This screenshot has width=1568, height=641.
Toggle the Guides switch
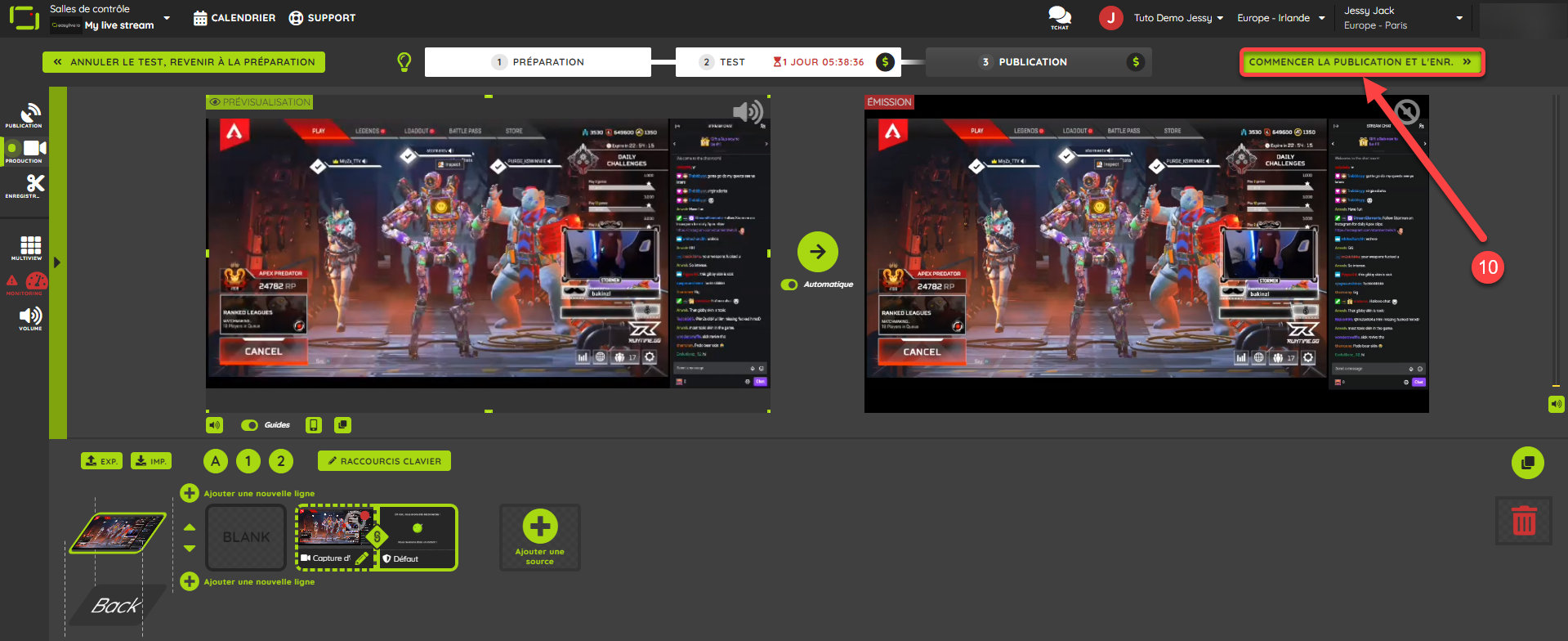point(249,425)
